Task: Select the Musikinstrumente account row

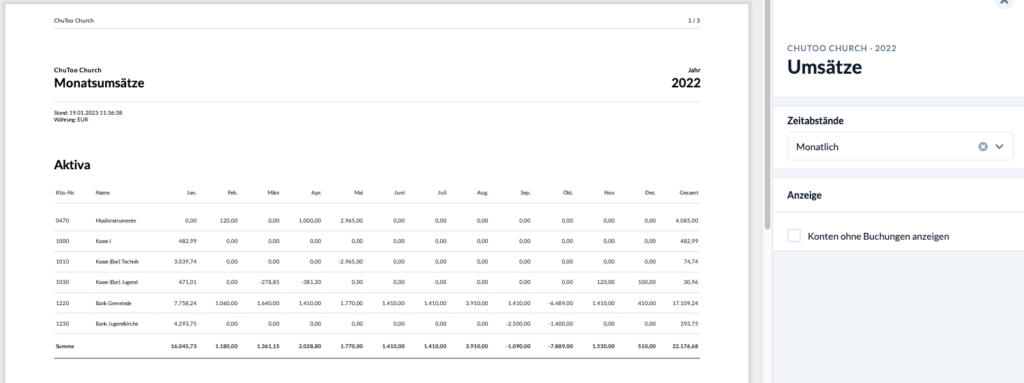Action: 377,221
